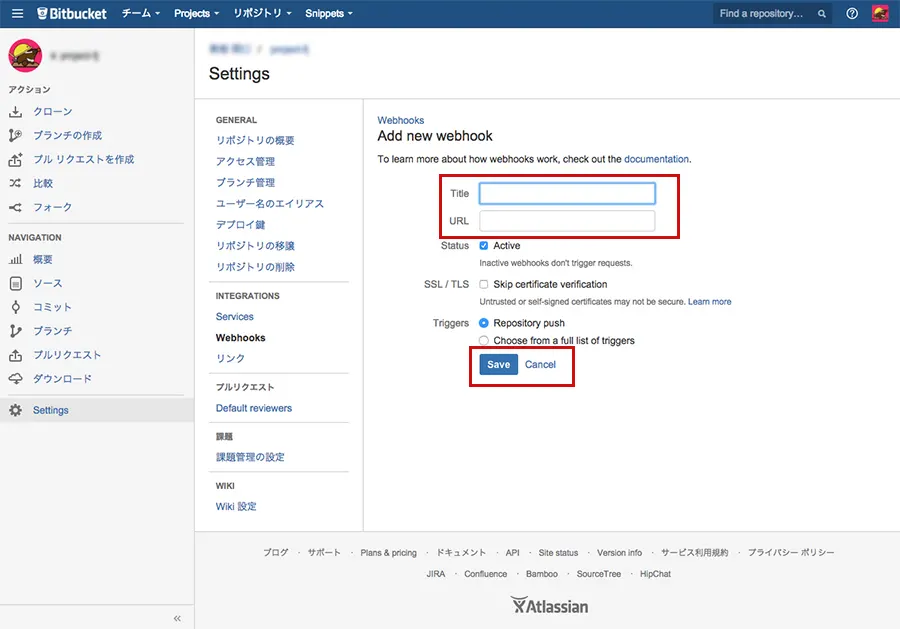The width and height of the screenshot is (900, 629).
Task: Click the fork icon in sidebar
Action: coord(16,208)
